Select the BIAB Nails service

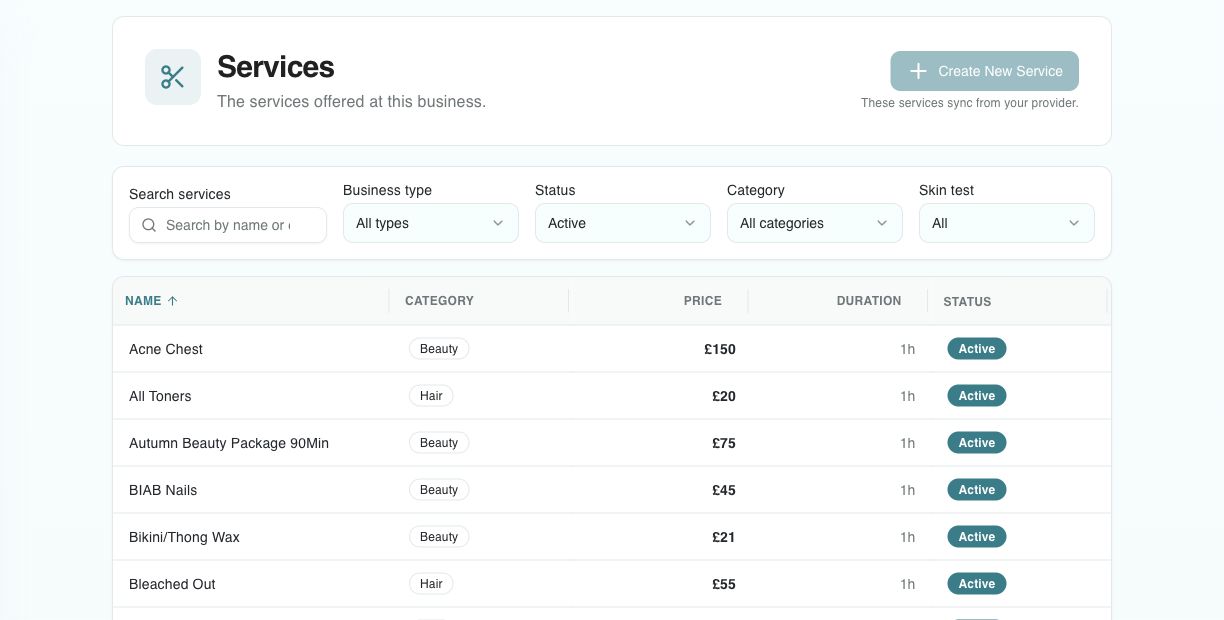tap(611, 490)
